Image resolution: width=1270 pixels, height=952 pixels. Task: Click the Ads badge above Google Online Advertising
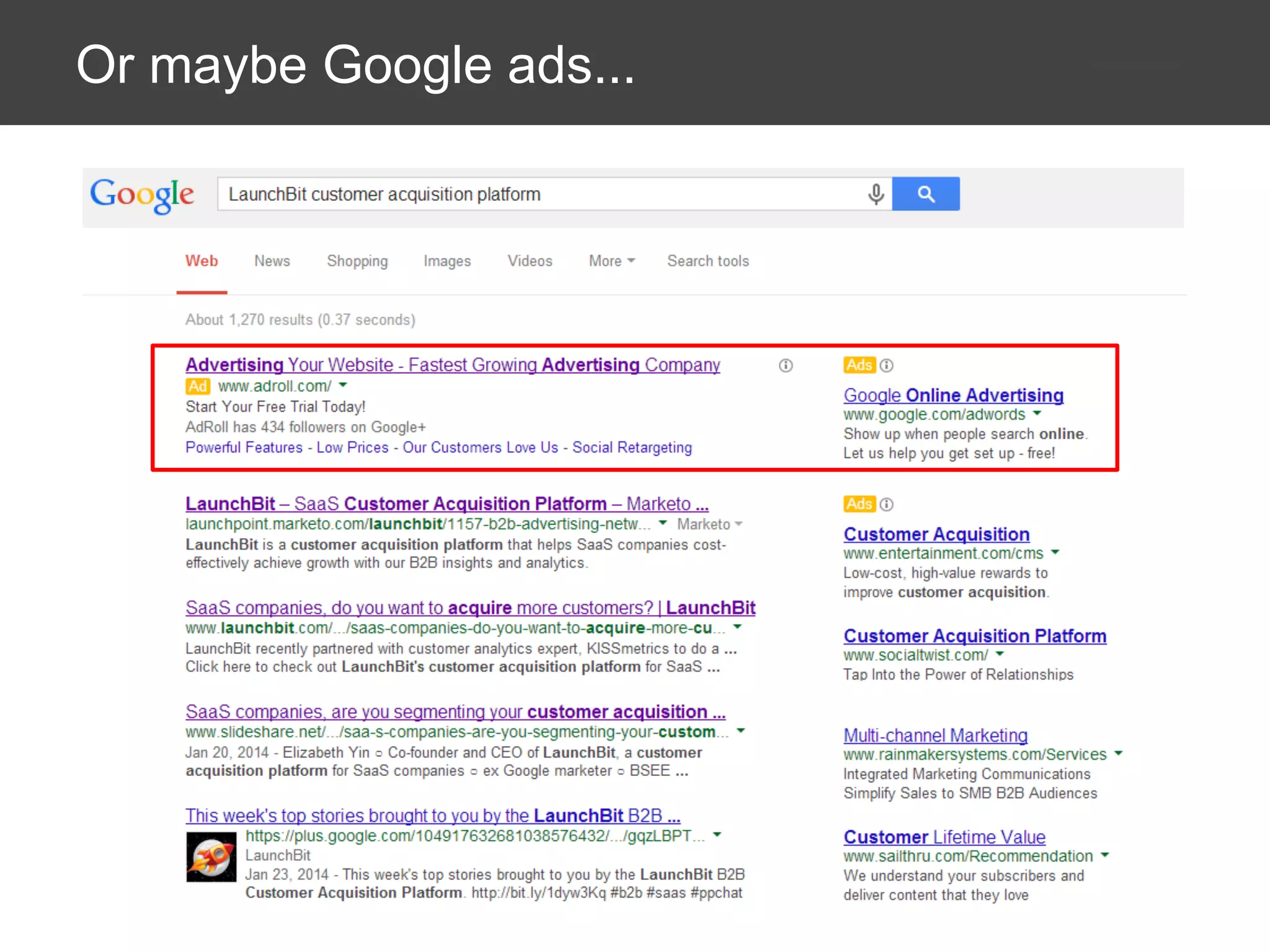coord(859,365)
